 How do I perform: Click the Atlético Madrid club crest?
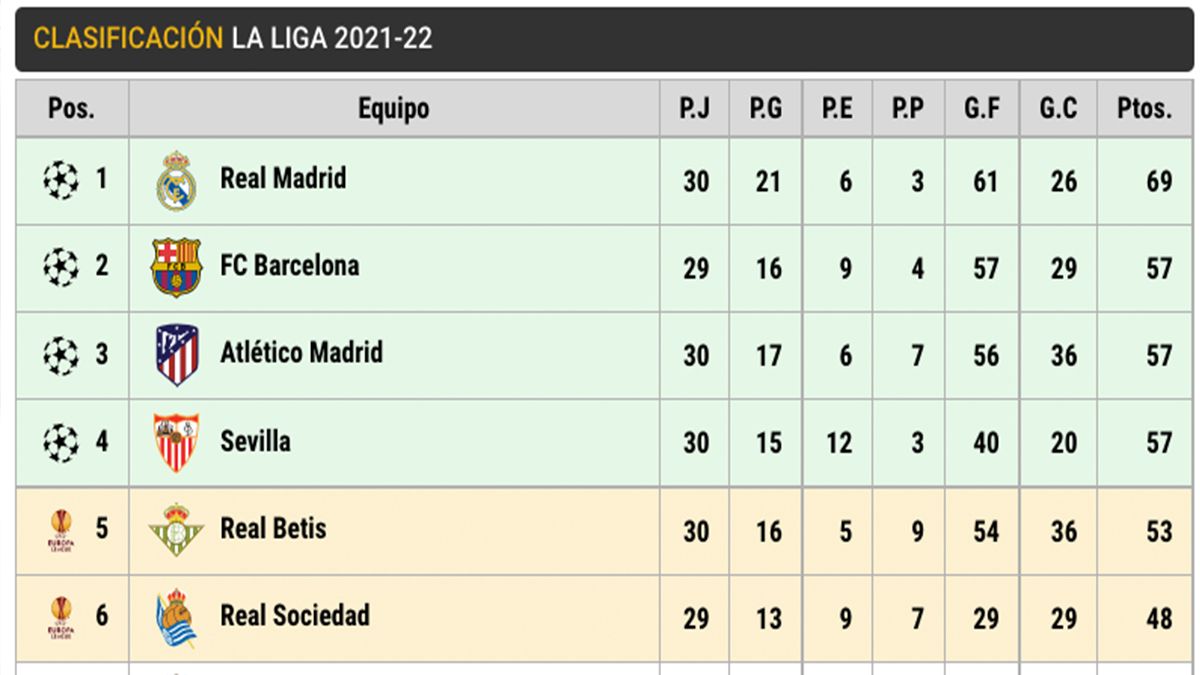click(177, 355)
